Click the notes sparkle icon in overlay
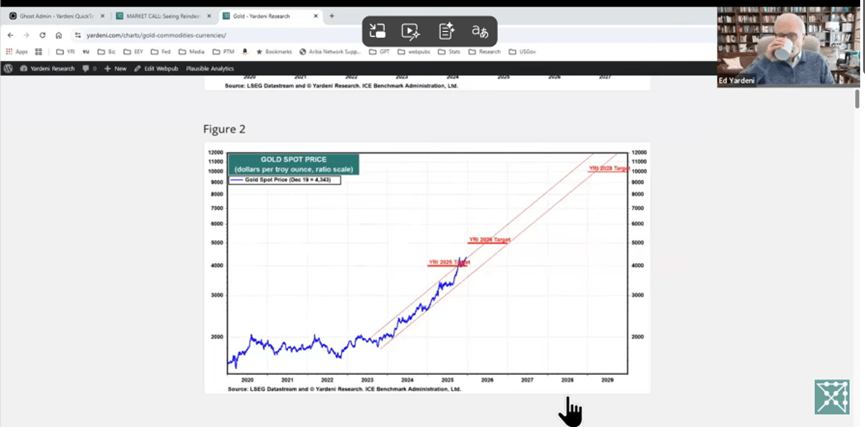Screen dimensions: 865x427 coord(446,32)
